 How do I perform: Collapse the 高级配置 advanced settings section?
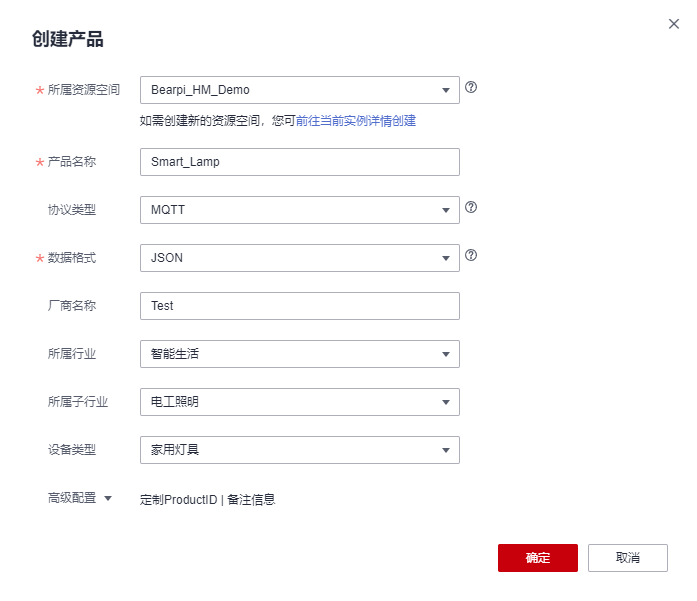(x=108, y=497)
